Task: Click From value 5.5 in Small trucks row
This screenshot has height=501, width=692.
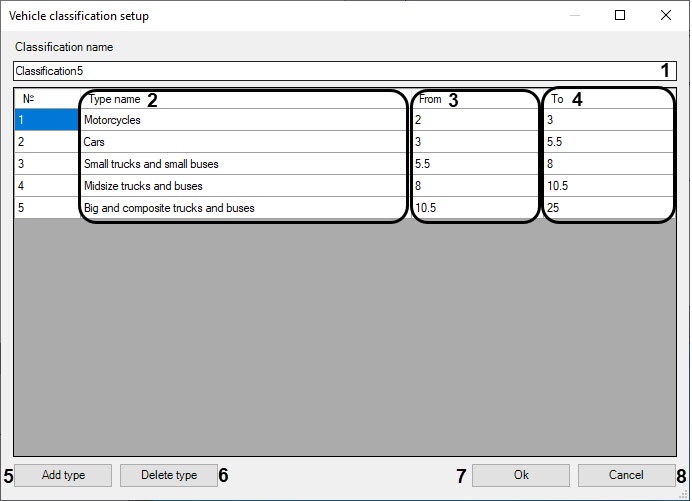Action: coord(477,164)
